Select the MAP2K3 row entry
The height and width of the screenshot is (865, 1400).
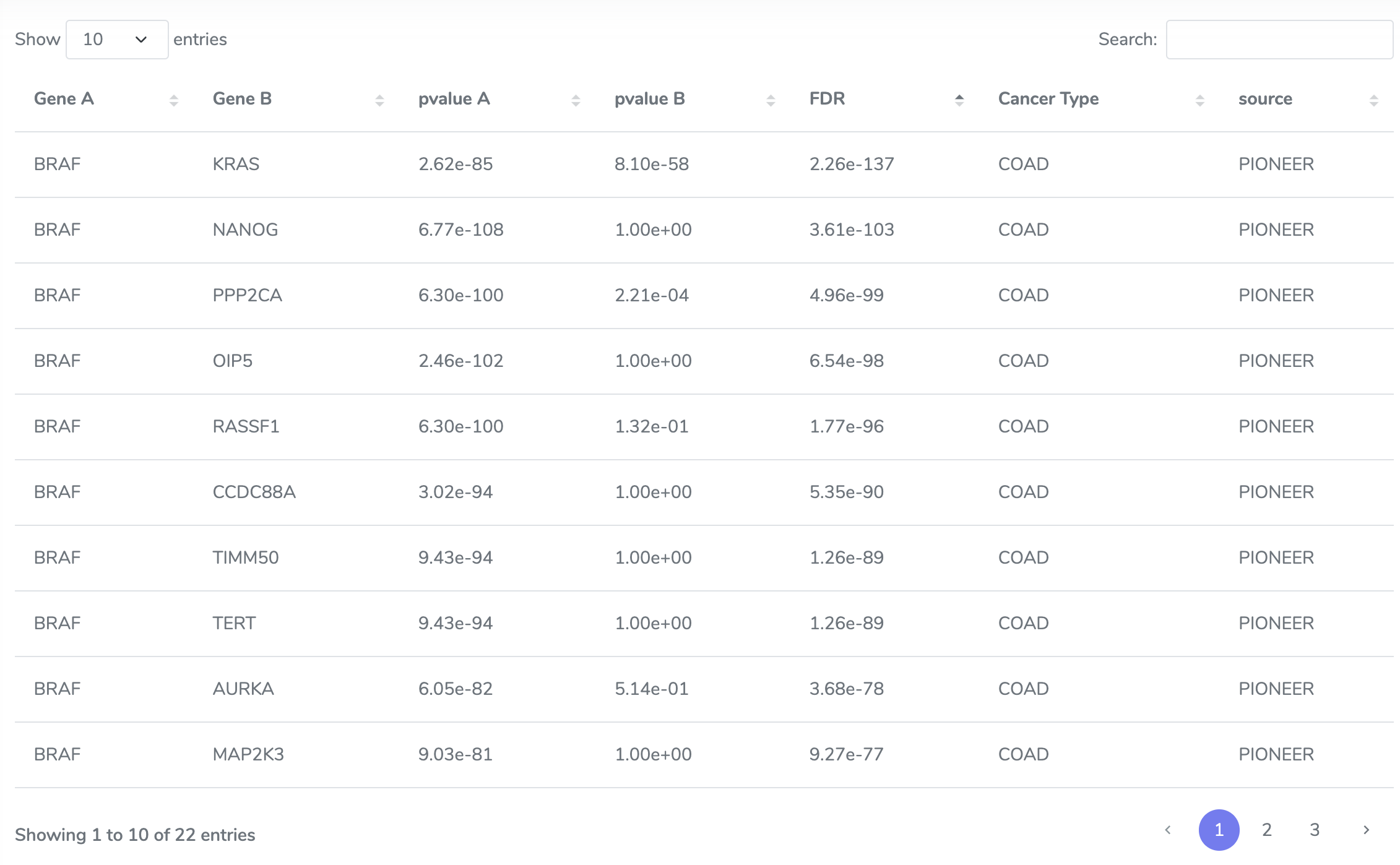pos(248,754)
